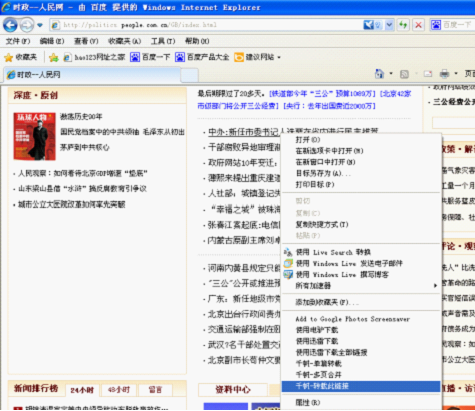This screenshot has height=411, width=475.
Task: Click the Home page icon in command bar
Action: tap(379, 74)
